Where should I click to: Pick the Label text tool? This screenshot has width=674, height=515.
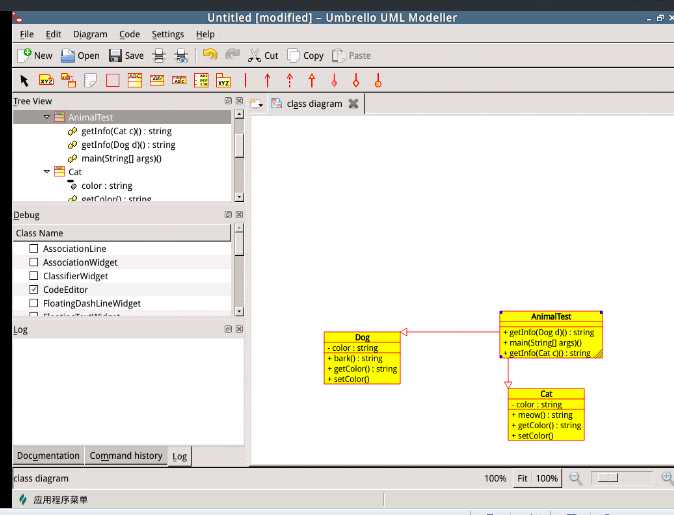coord(46,80)
